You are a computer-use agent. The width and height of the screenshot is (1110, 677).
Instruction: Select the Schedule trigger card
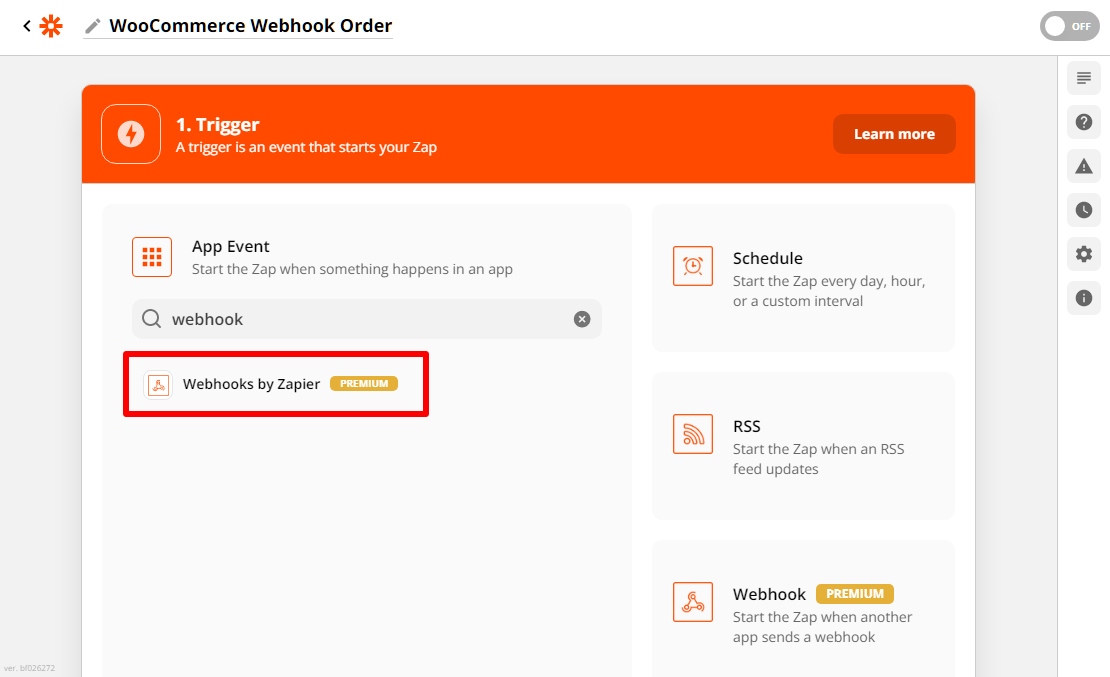[x=803, y=278]
